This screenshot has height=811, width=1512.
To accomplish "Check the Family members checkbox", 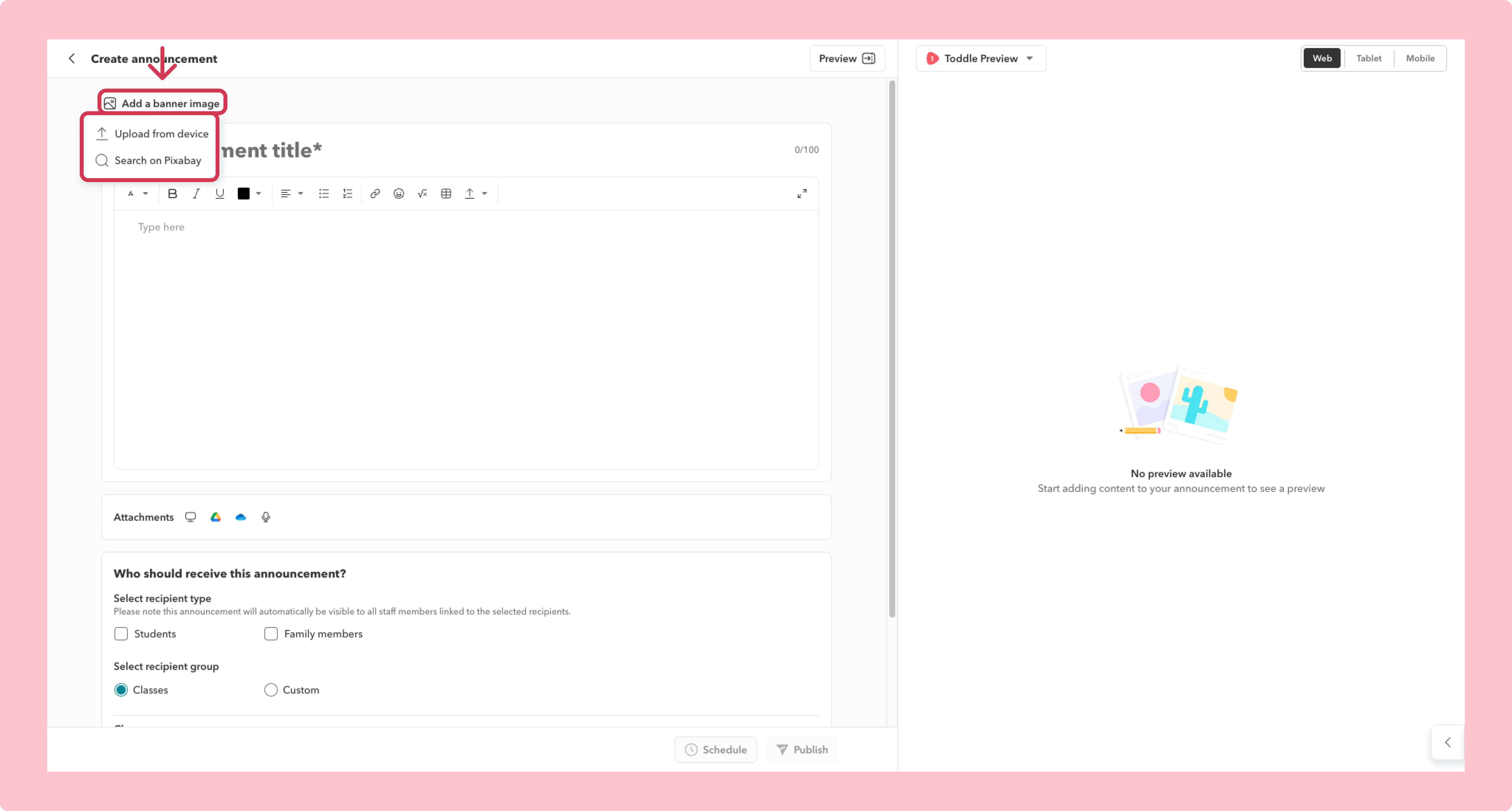I will pyautogui.click(x=271, y=634).
